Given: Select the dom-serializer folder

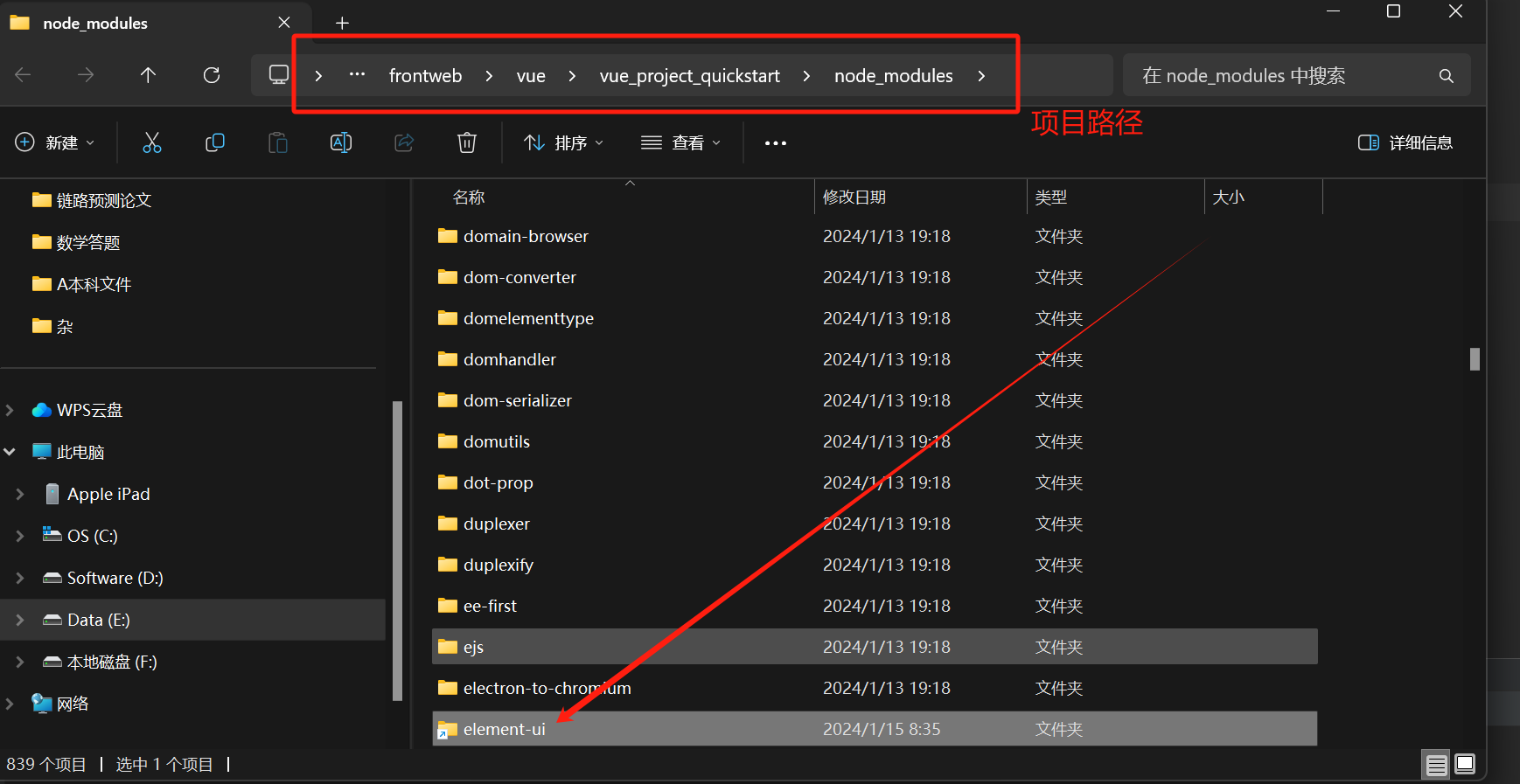Looking at the screenshot, I should (875, 400).
